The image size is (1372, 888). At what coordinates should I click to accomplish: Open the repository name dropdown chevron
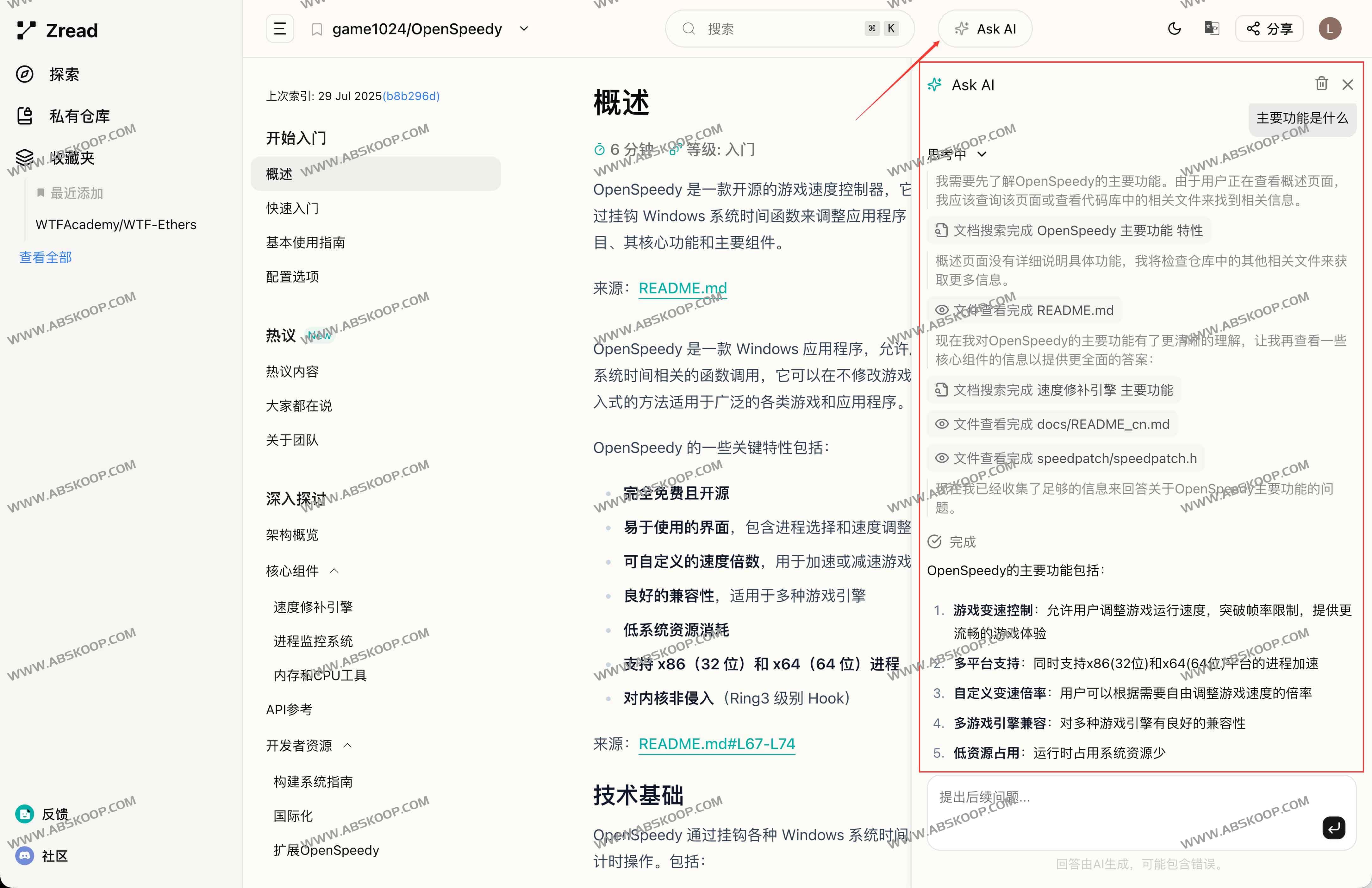pos(524,29)
